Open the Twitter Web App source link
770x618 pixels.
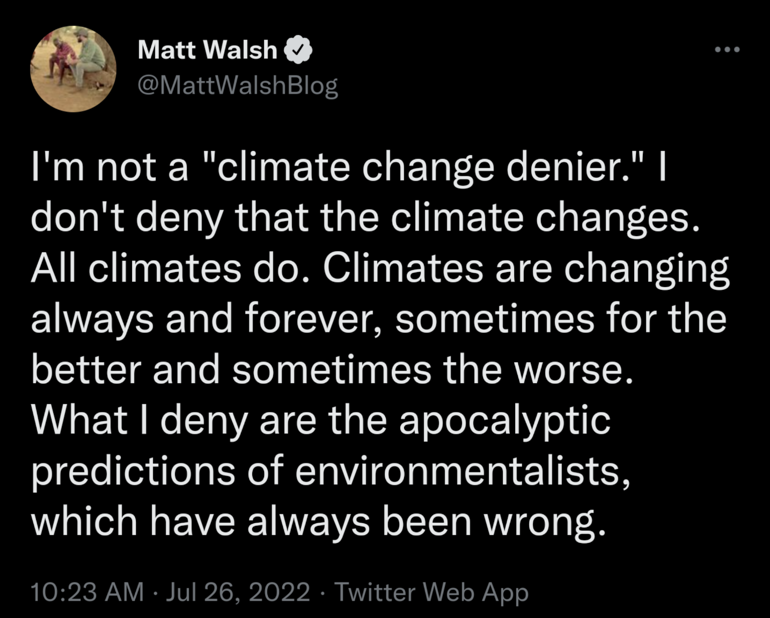click(432, 591)
